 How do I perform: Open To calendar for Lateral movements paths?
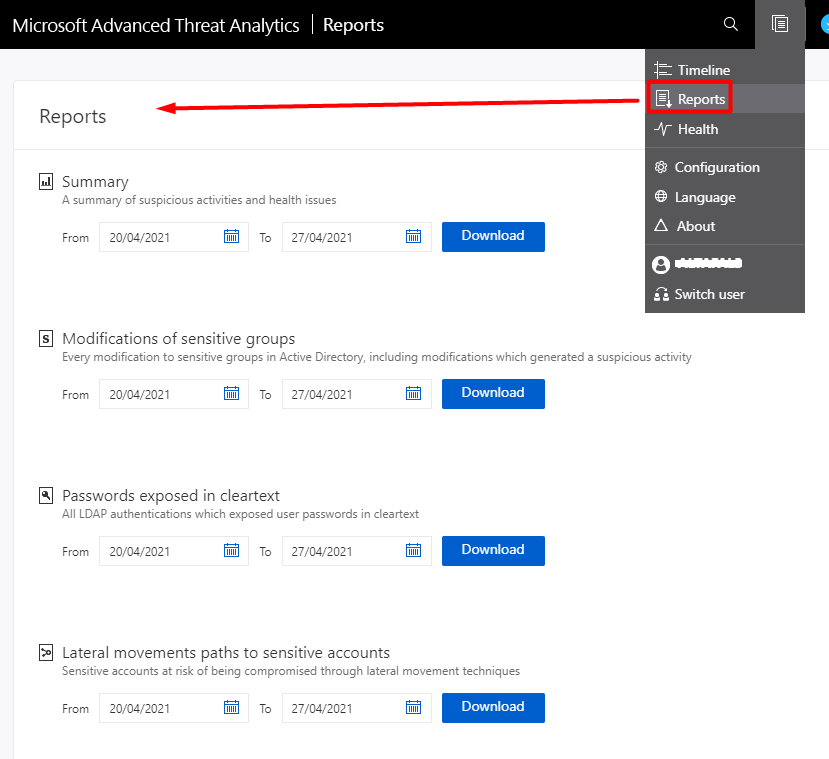(x=413, y=707)
